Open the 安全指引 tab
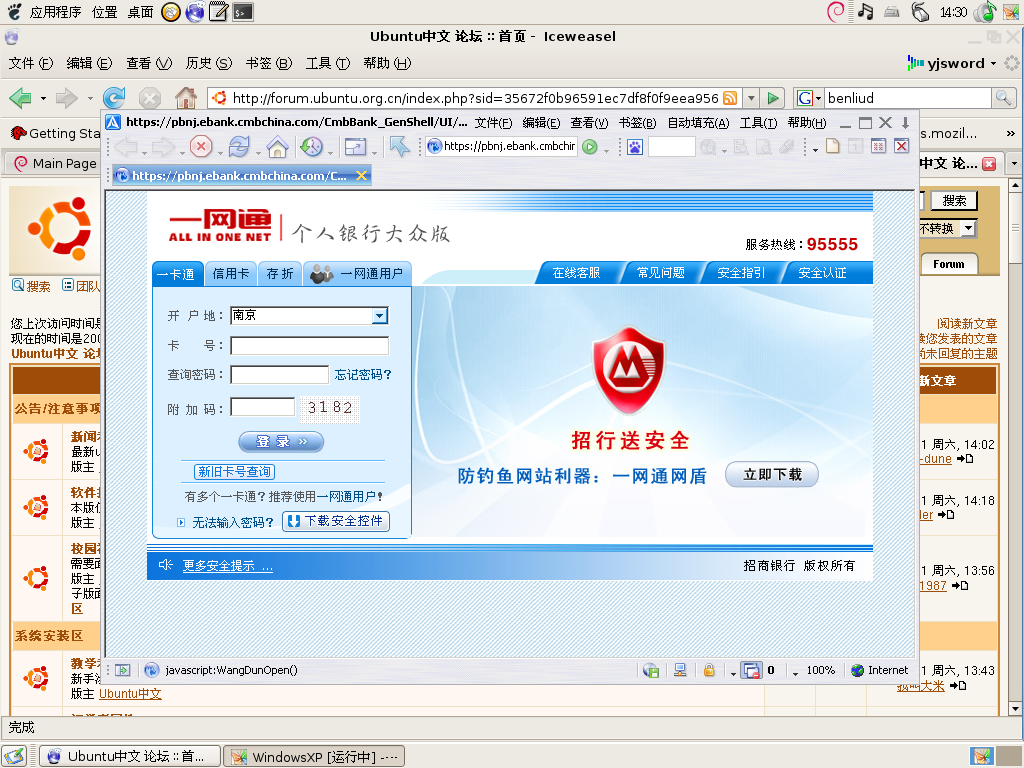This screenshot has height=768, width=1024. [x=741, y=273]
